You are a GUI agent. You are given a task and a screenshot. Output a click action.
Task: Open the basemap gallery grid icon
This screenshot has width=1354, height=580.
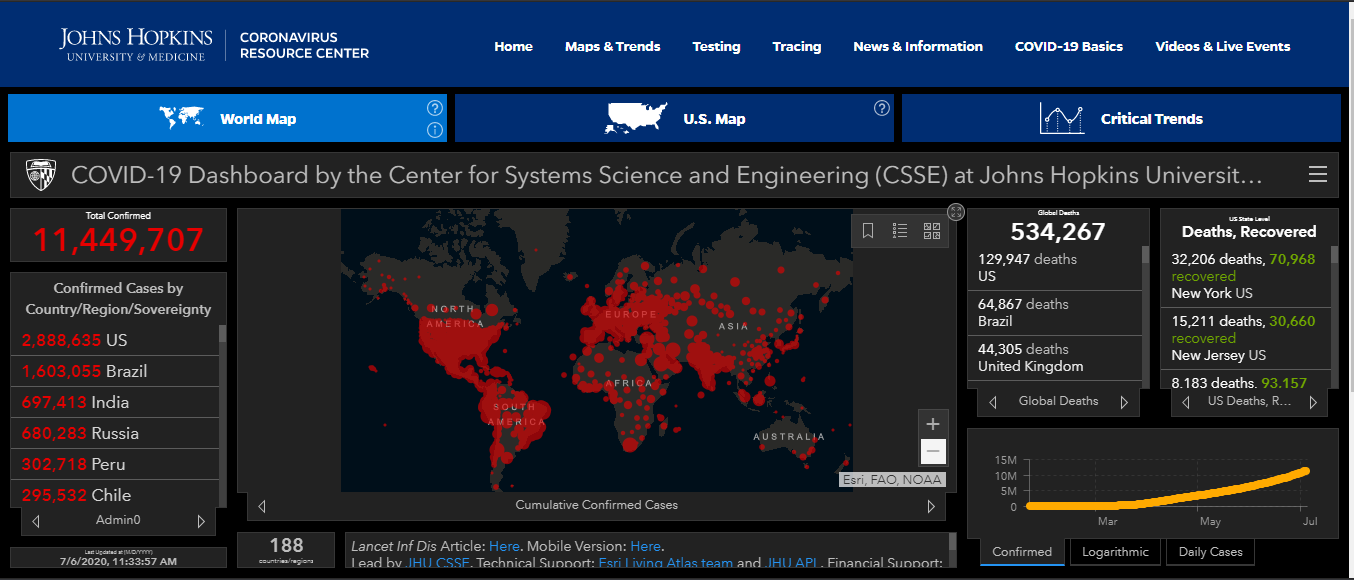click(932, 231)
